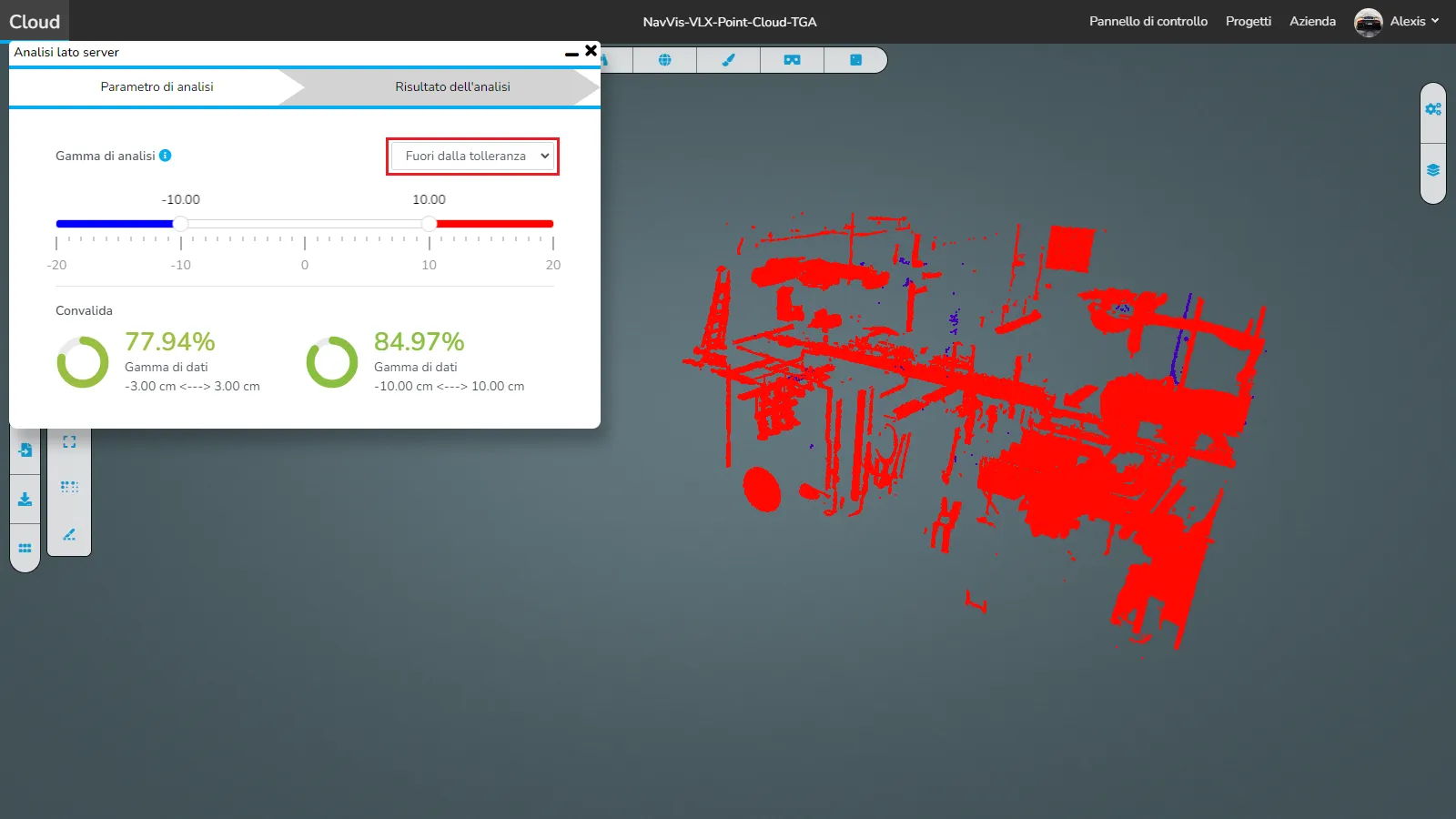Viewport: 1456px width, 819px height.
Task: Switch to 'Risultato dell'analisi' tab
Action: tap(452, 87)
